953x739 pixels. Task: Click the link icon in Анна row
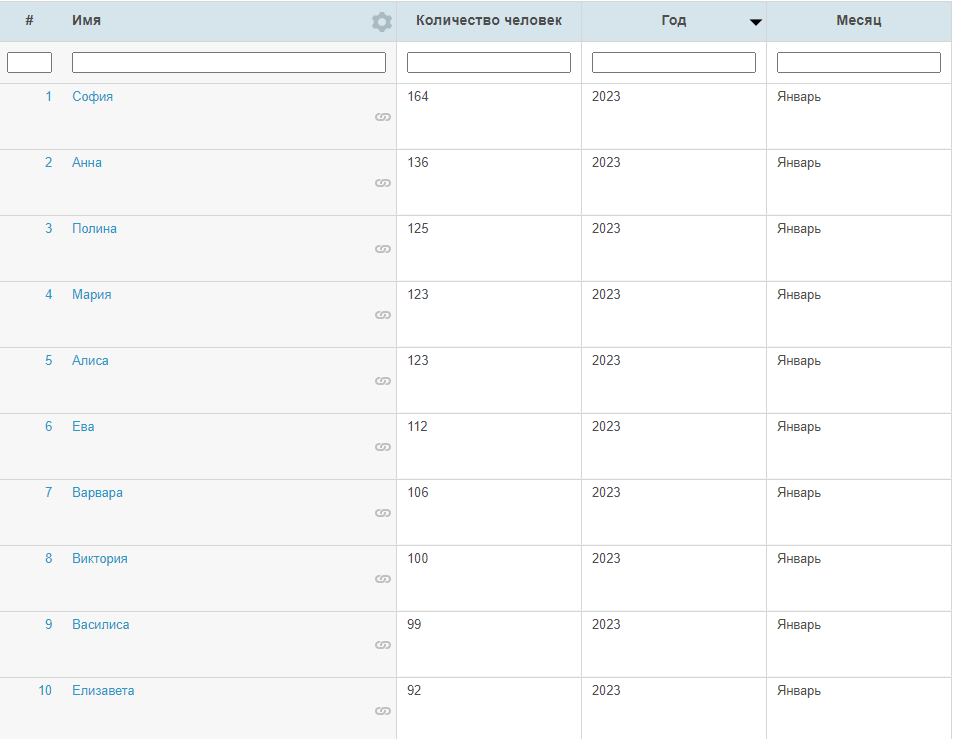[382, 183]
